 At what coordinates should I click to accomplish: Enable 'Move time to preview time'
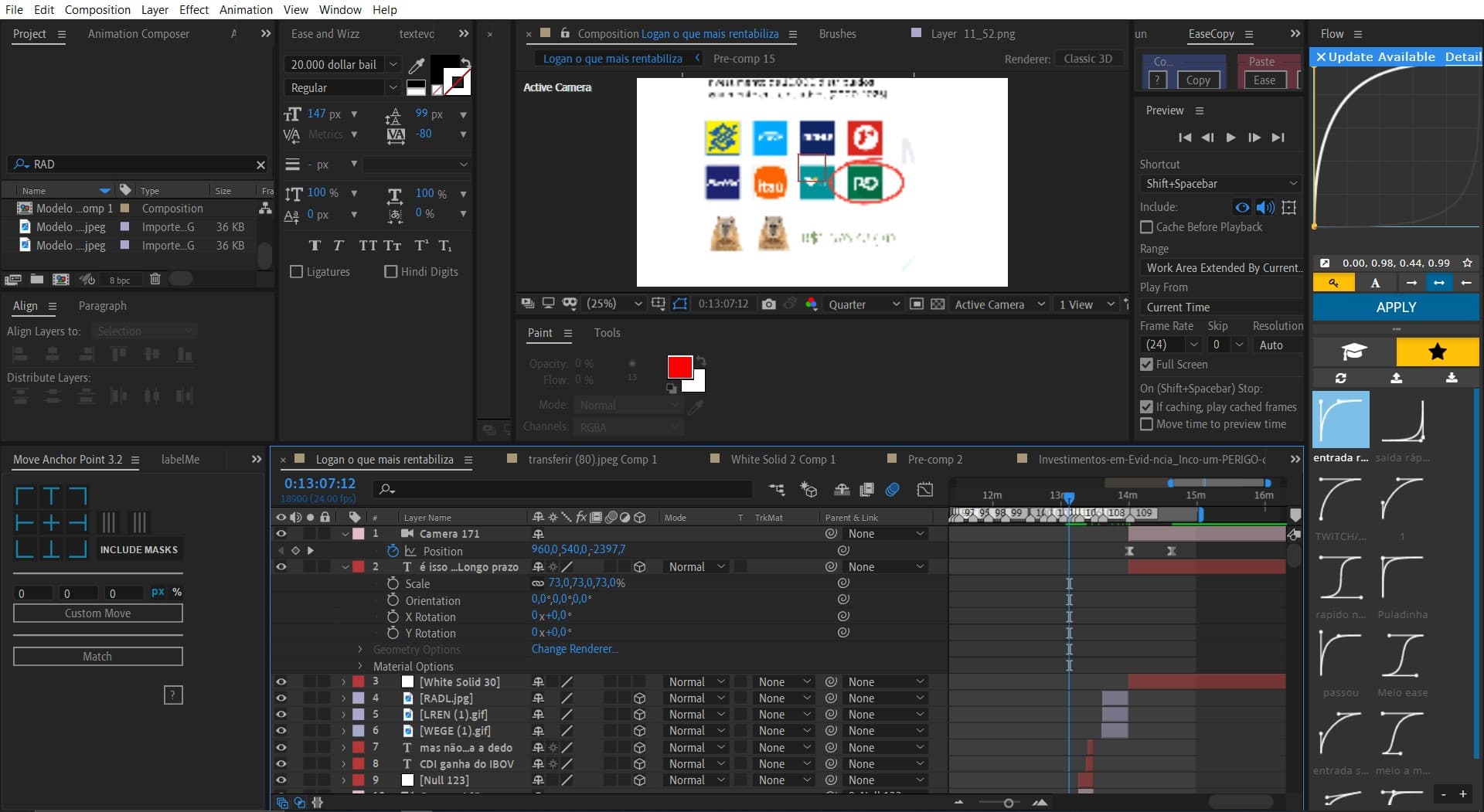[x=1147, y=424]
